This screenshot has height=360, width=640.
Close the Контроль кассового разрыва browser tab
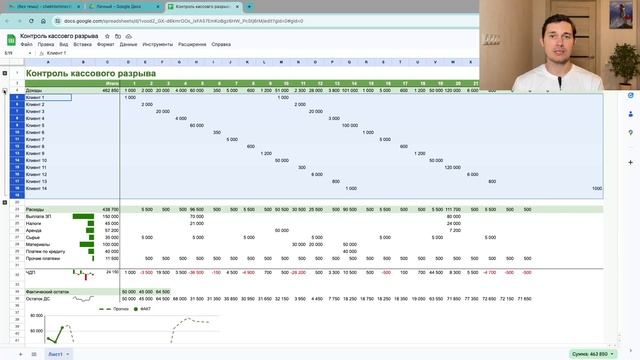click(x=237, y=7)
